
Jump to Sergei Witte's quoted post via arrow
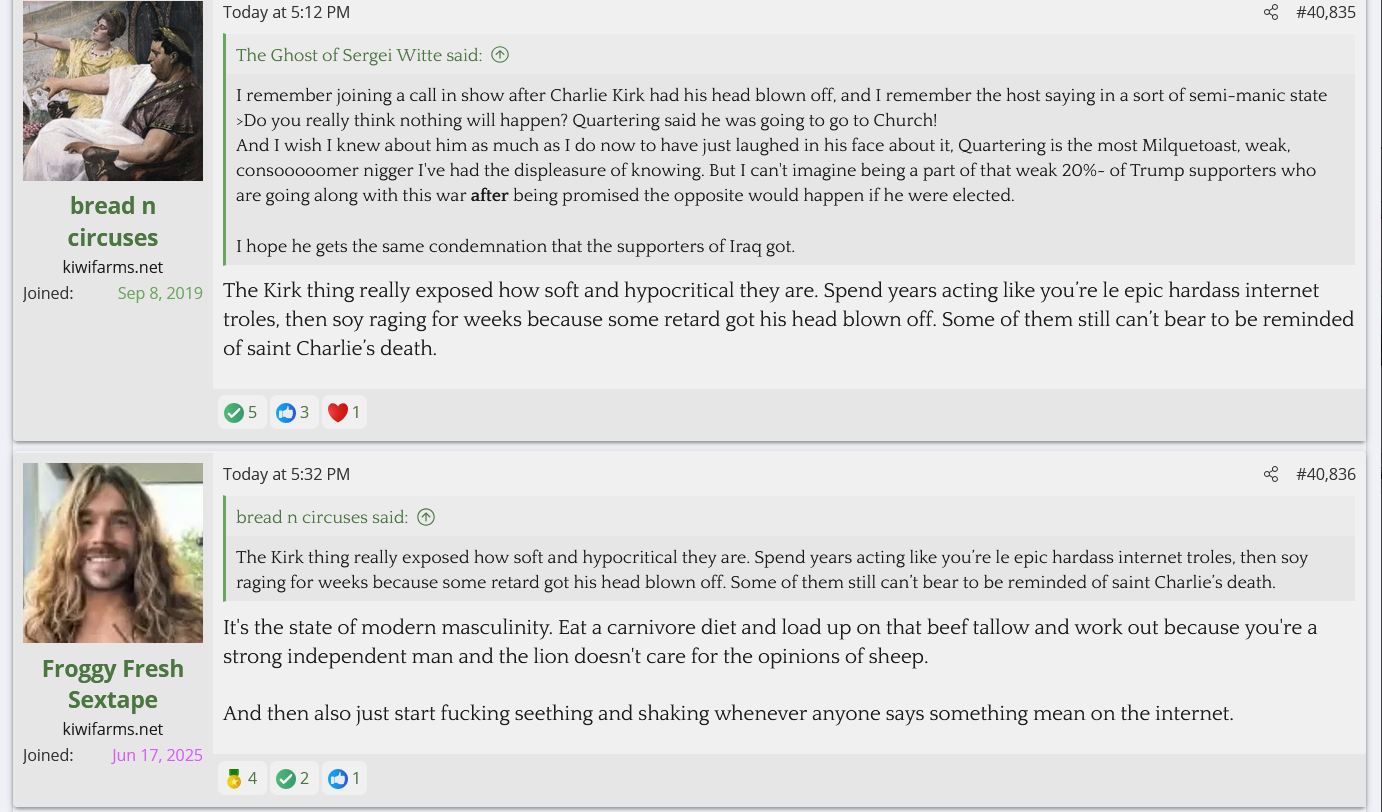500,55
